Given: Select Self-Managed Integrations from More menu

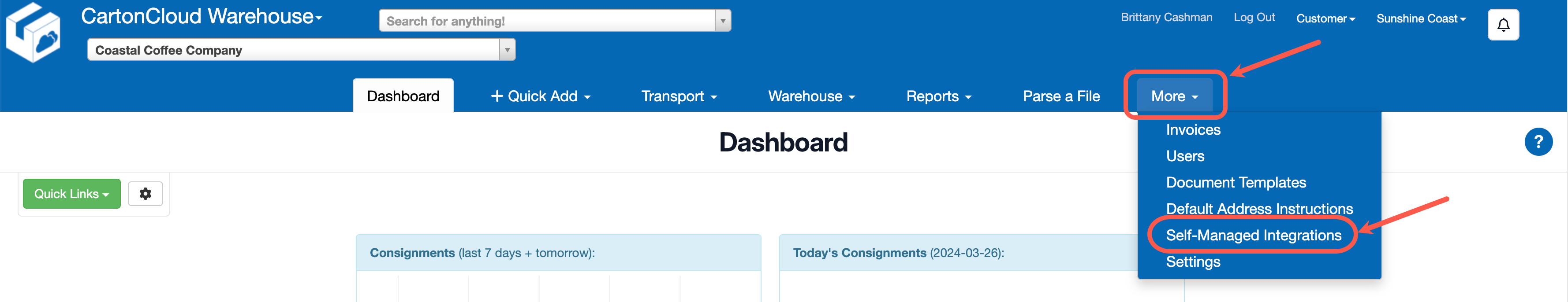Looking at the screenshot, I should 1253,235.
